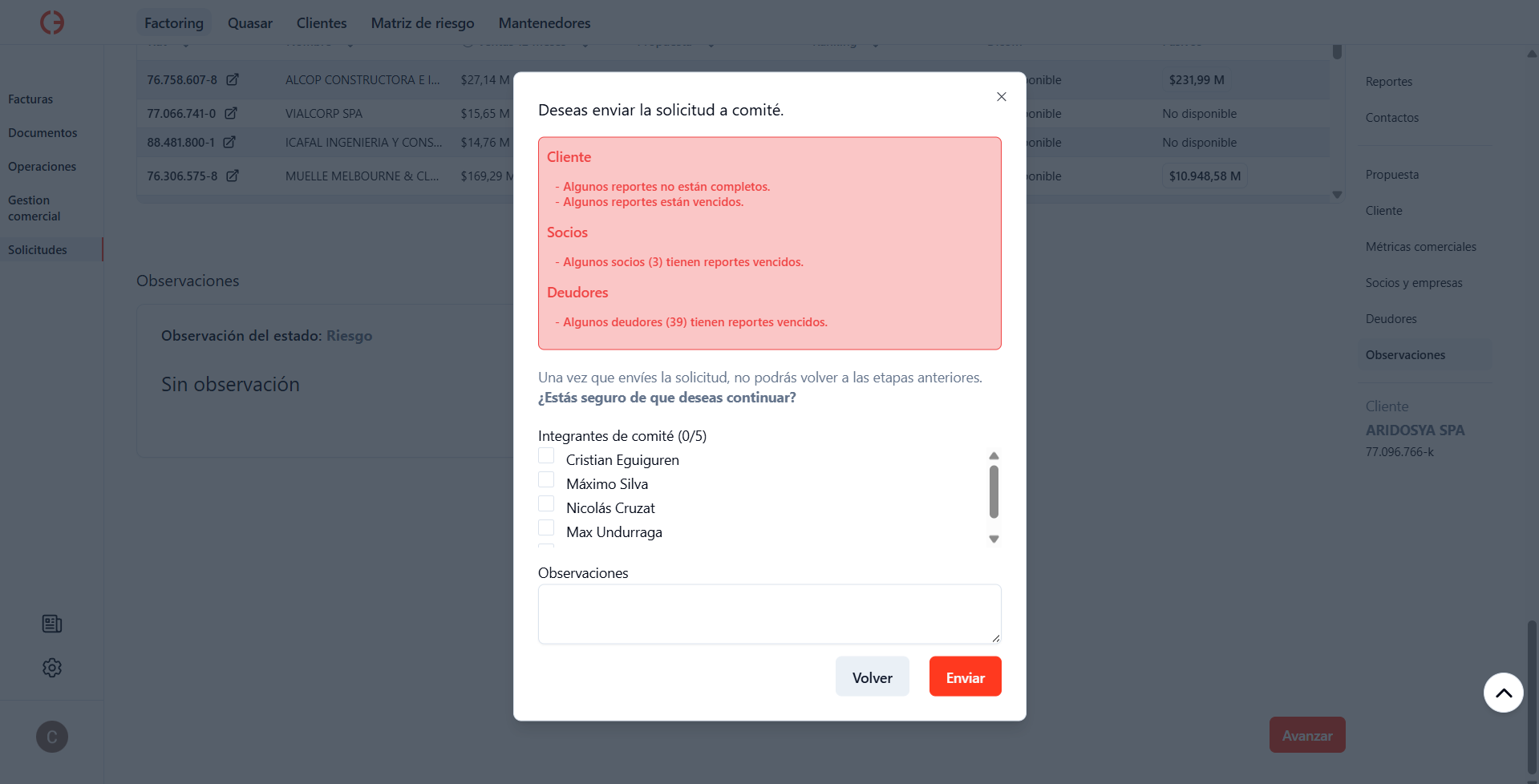Open external link icon next to 88.481.800-1
This screenshot has width=1539, height=784.
pos(229,142)
